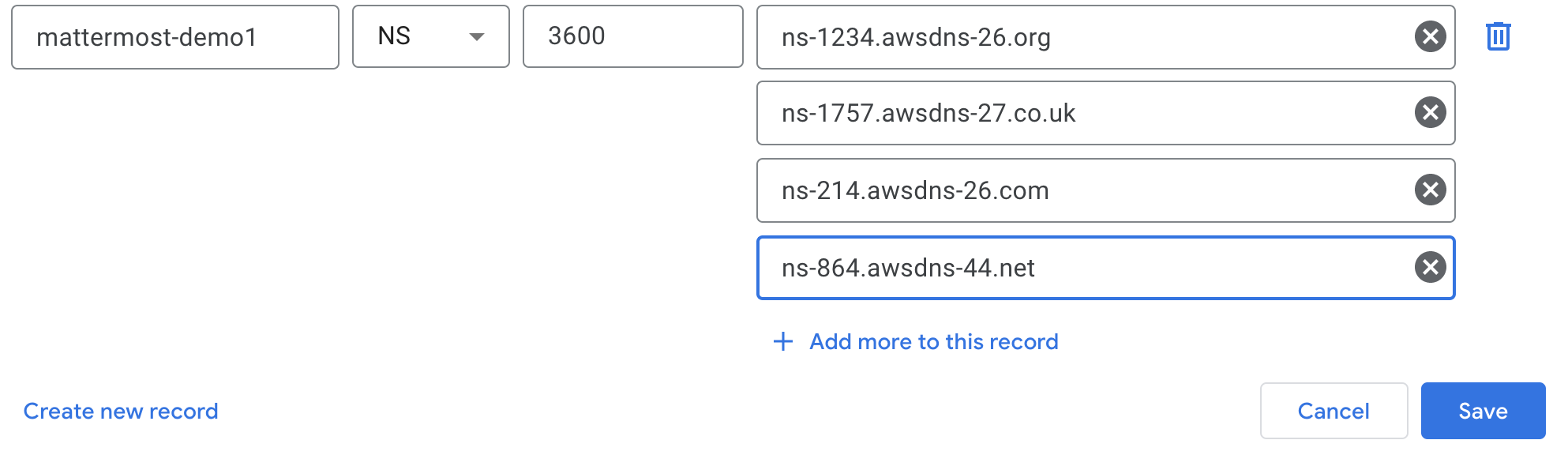Clear the ns-1757.awsdns-27.co.uk value
The image size is (1568, 455).
click(x=1428, y=113)
